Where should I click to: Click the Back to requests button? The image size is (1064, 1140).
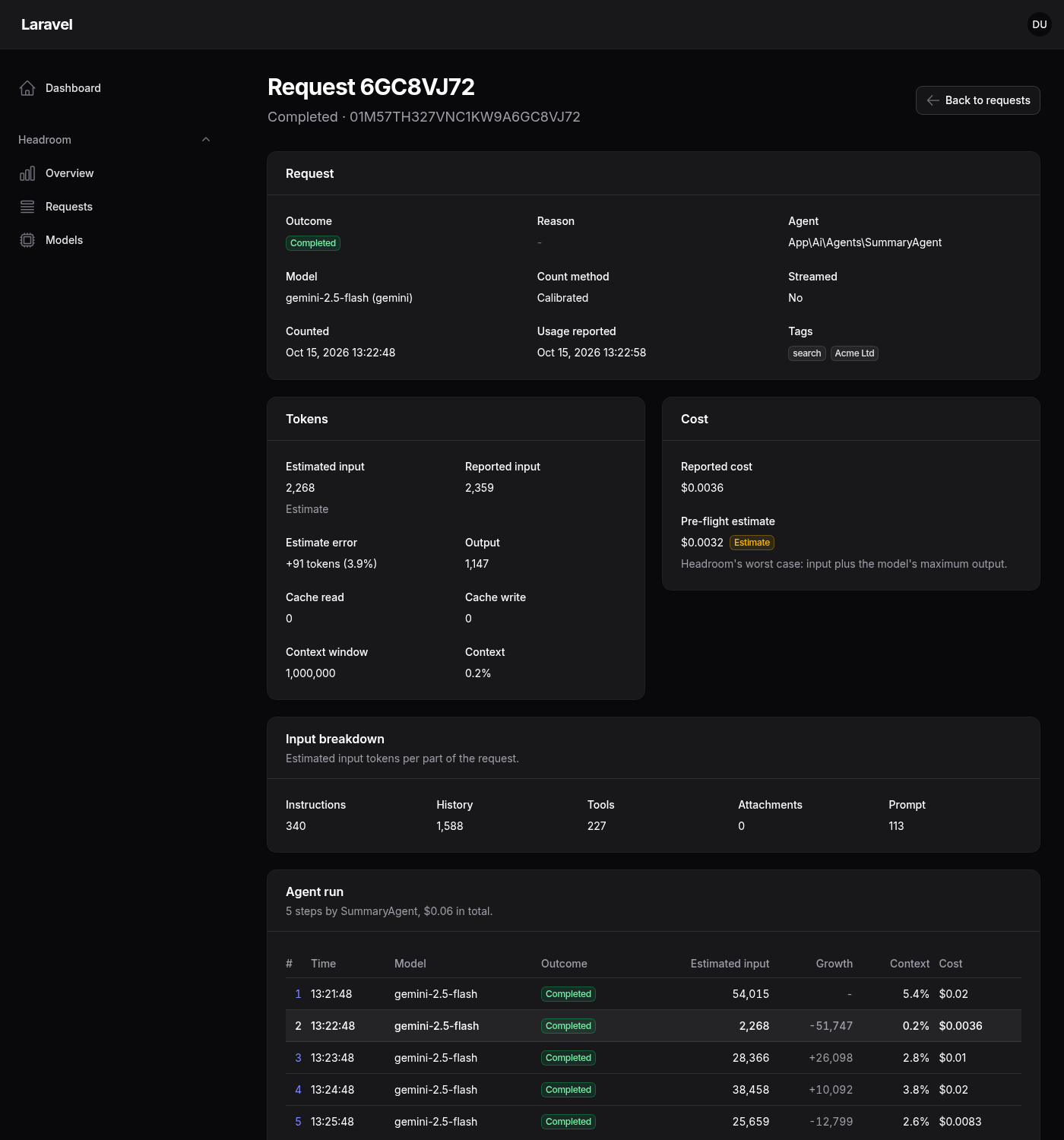coord(978,100)
